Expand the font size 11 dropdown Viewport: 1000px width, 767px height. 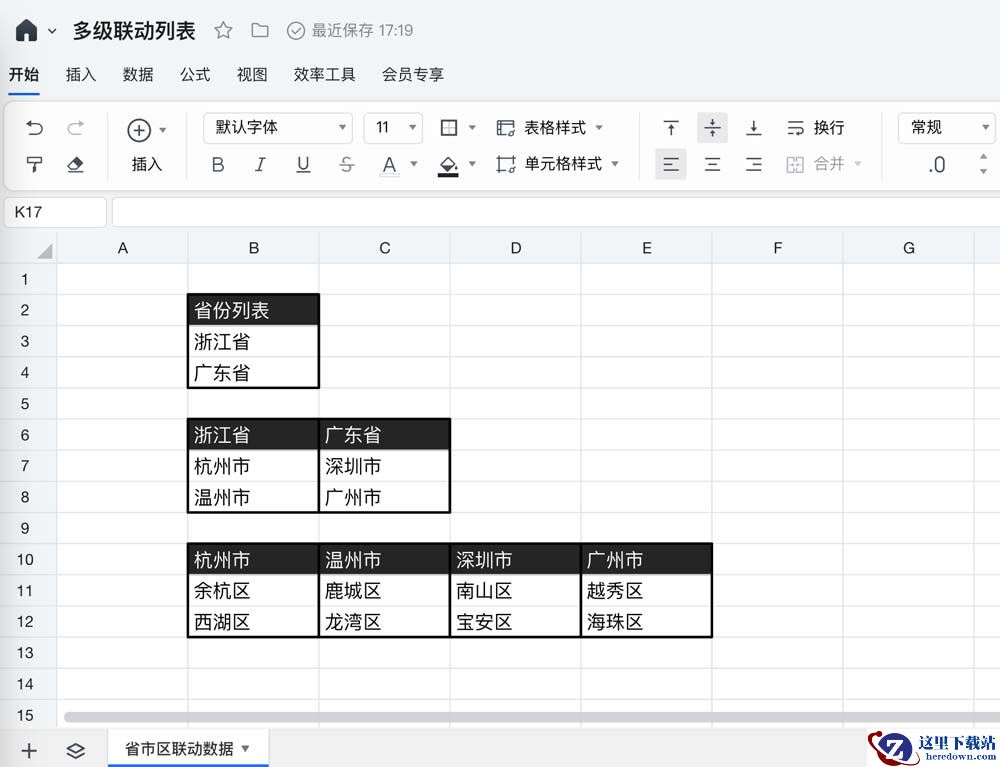click(x=393, y=128)
